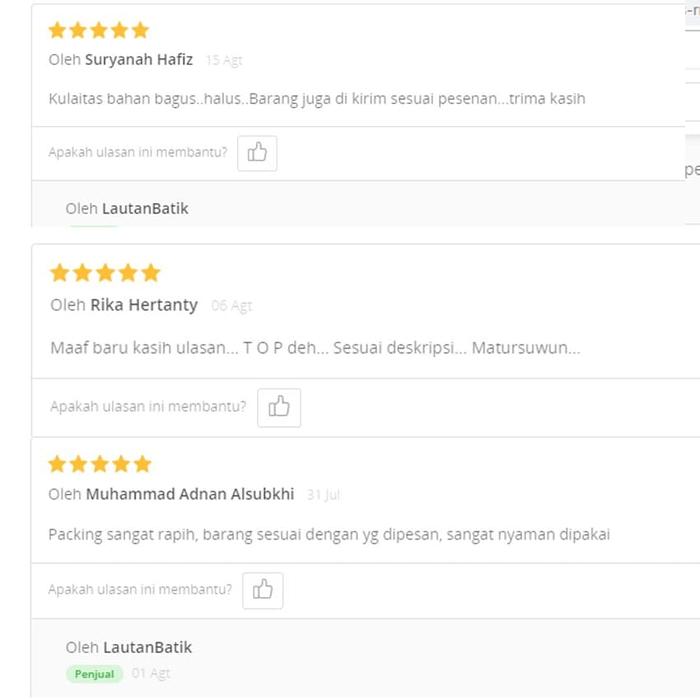Screen dimensions: 700x700
Task: Like Rika Hertanty's review with thumbs-up
Action: coord(279,407)
